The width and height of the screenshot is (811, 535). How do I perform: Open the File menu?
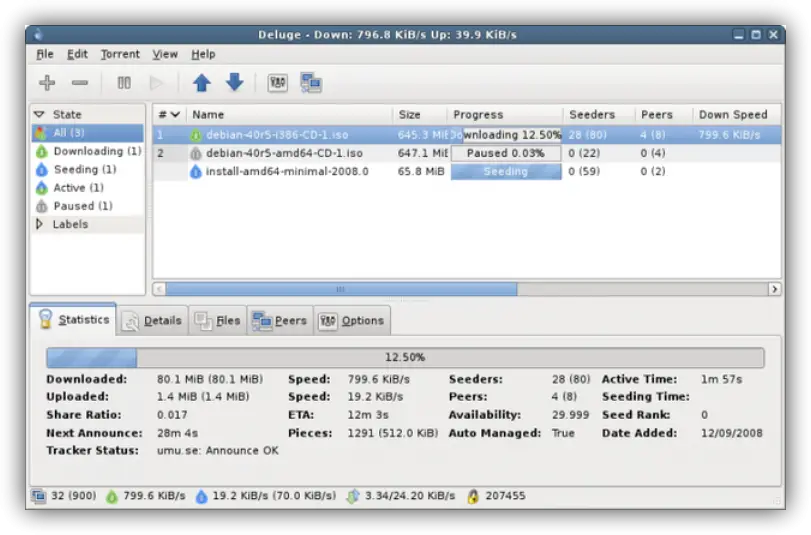tap(45, 54)
